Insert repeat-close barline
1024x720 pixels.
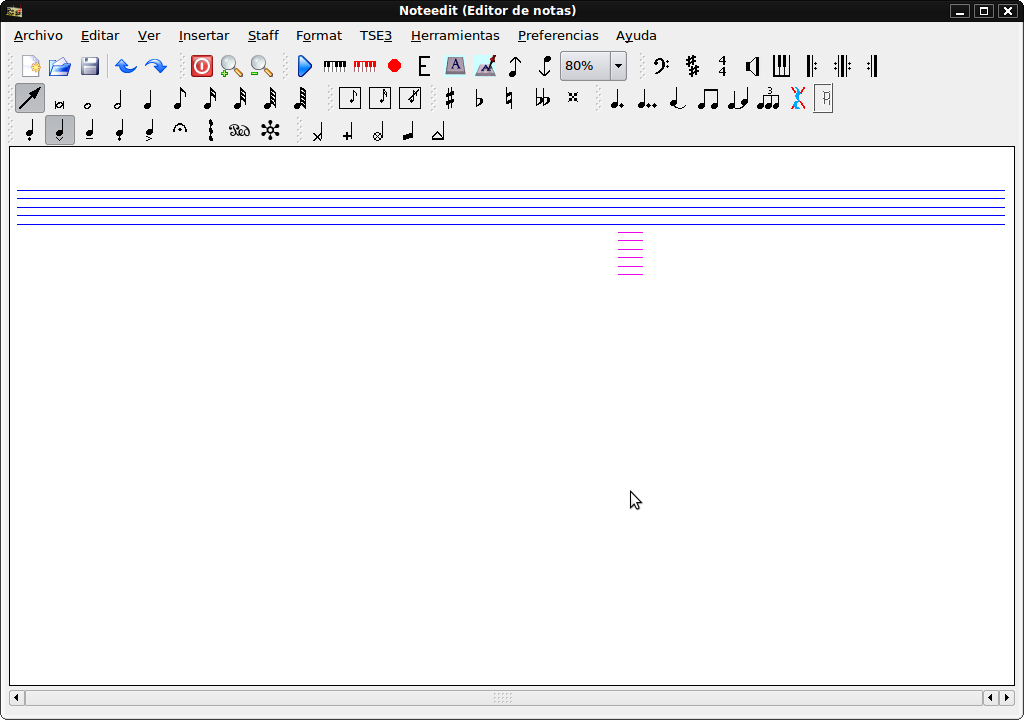(x=872, y=66)
